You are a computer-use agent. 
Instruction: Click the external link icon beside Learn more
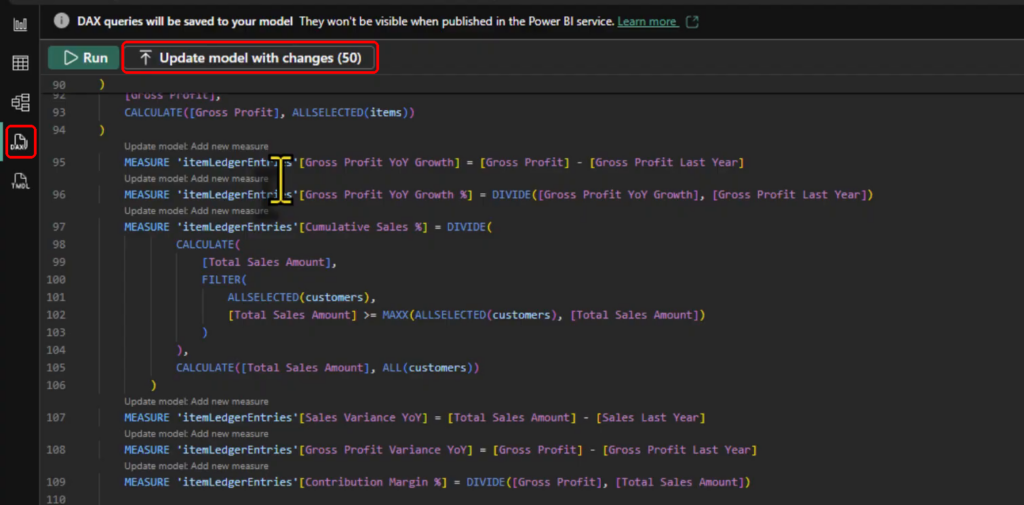693,22
